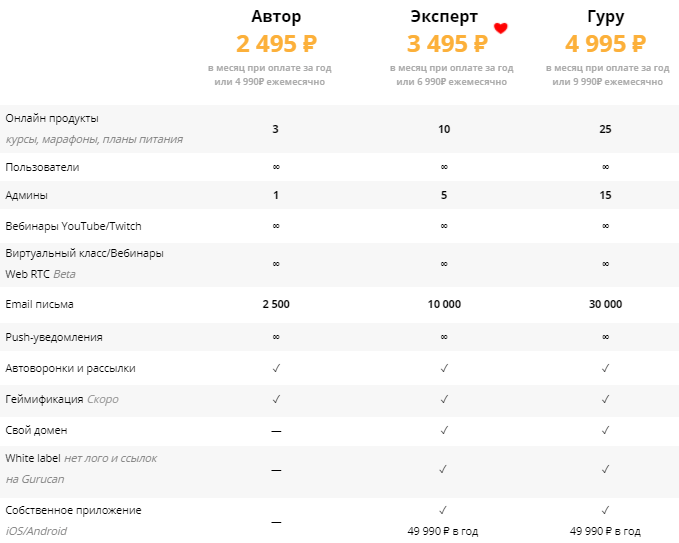
Task: Click the Автор plan's Вебинары YouTube/Twitch infinity symbol
Action: point(276,226)
